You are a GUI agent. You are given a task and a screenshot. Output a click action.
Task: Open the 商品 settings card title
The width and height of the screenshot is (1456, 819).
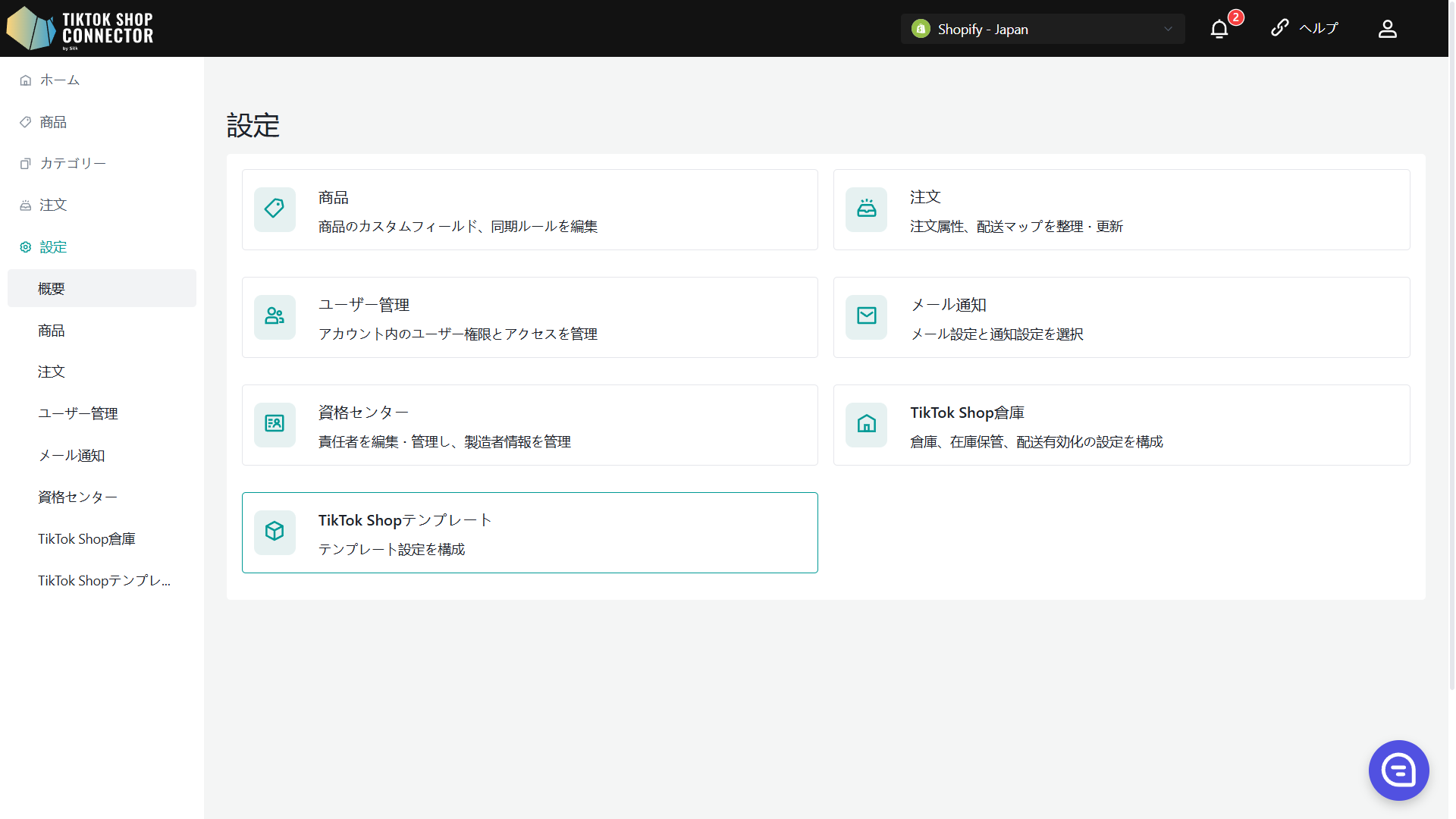tap(334, 198)
